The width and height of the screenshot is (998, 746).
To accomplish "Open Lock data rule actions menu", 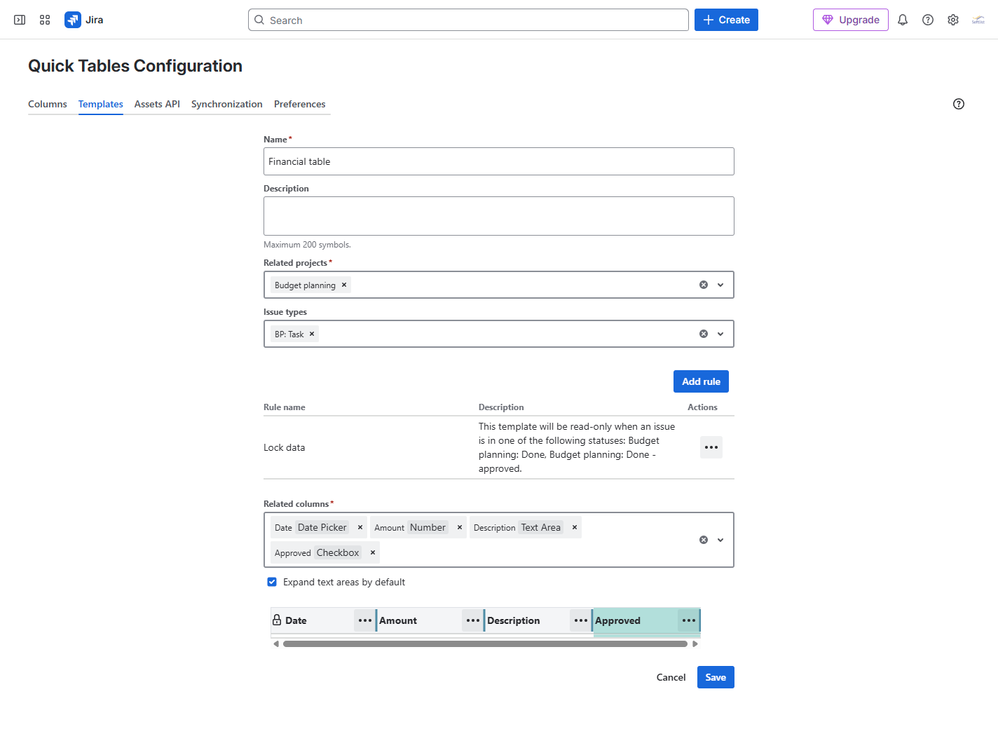I will click(711, 447).
